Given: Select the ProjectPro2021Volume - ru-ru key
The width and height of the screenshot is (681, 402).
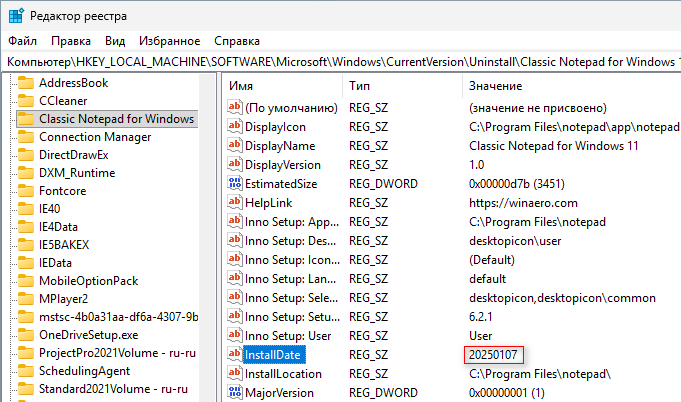Looking at the screenshot, I should (x=117, y=353).
